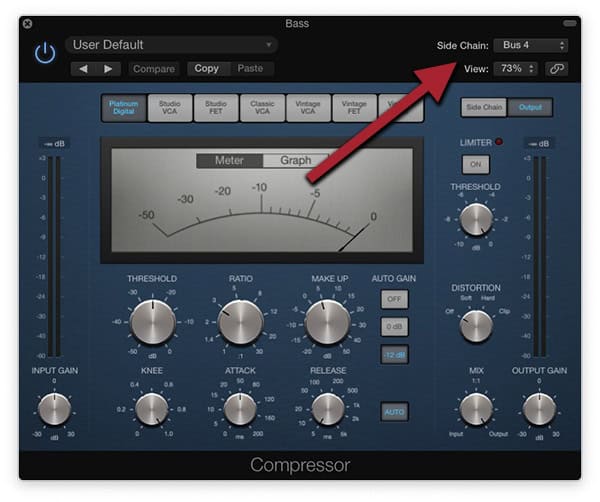Switch to the Classic VCA model
The image size is (600, 502).
[262, 108]
